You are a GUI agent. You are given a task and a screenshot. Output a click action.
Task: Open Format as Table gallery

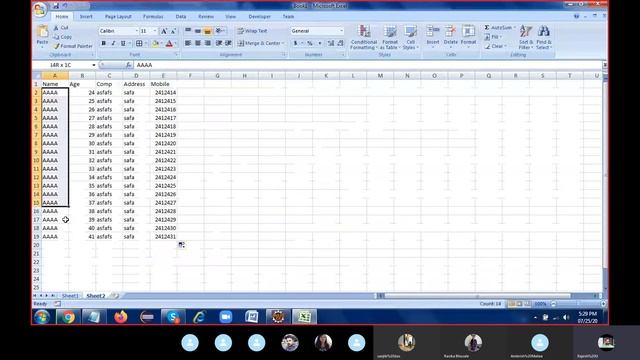(x=390, y=37)
